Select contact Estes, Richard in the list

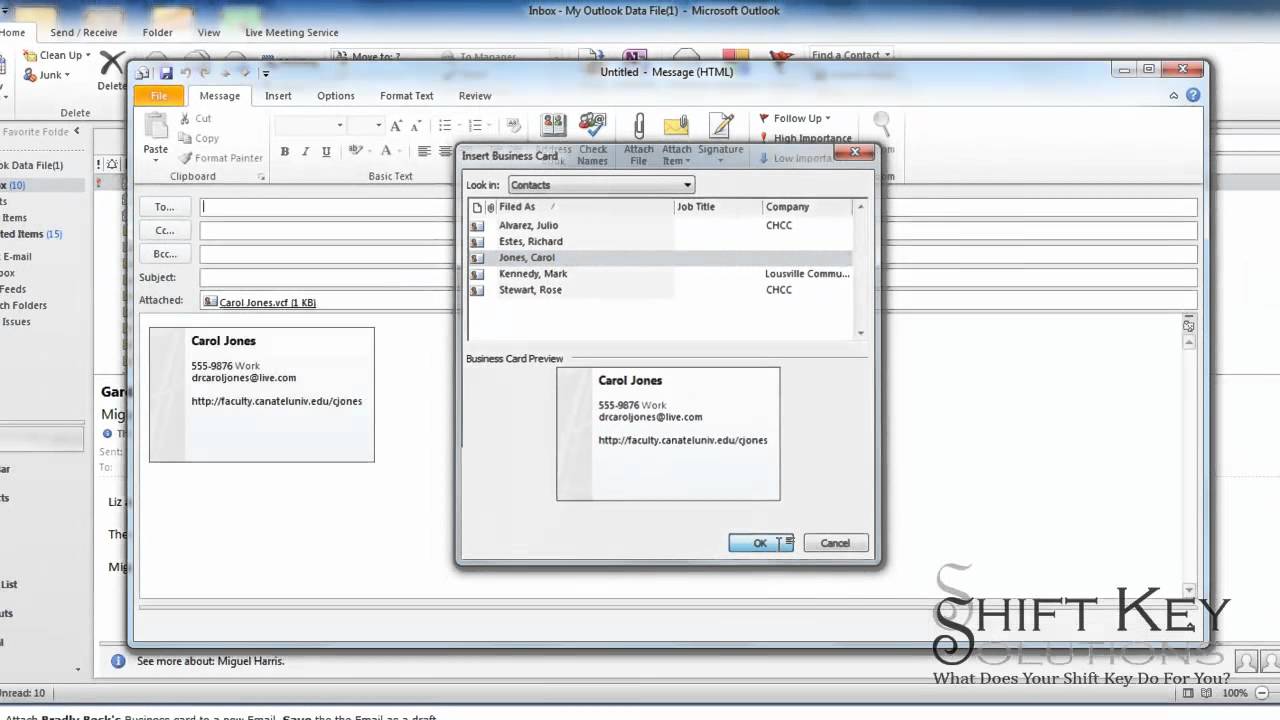pos(660,242)
